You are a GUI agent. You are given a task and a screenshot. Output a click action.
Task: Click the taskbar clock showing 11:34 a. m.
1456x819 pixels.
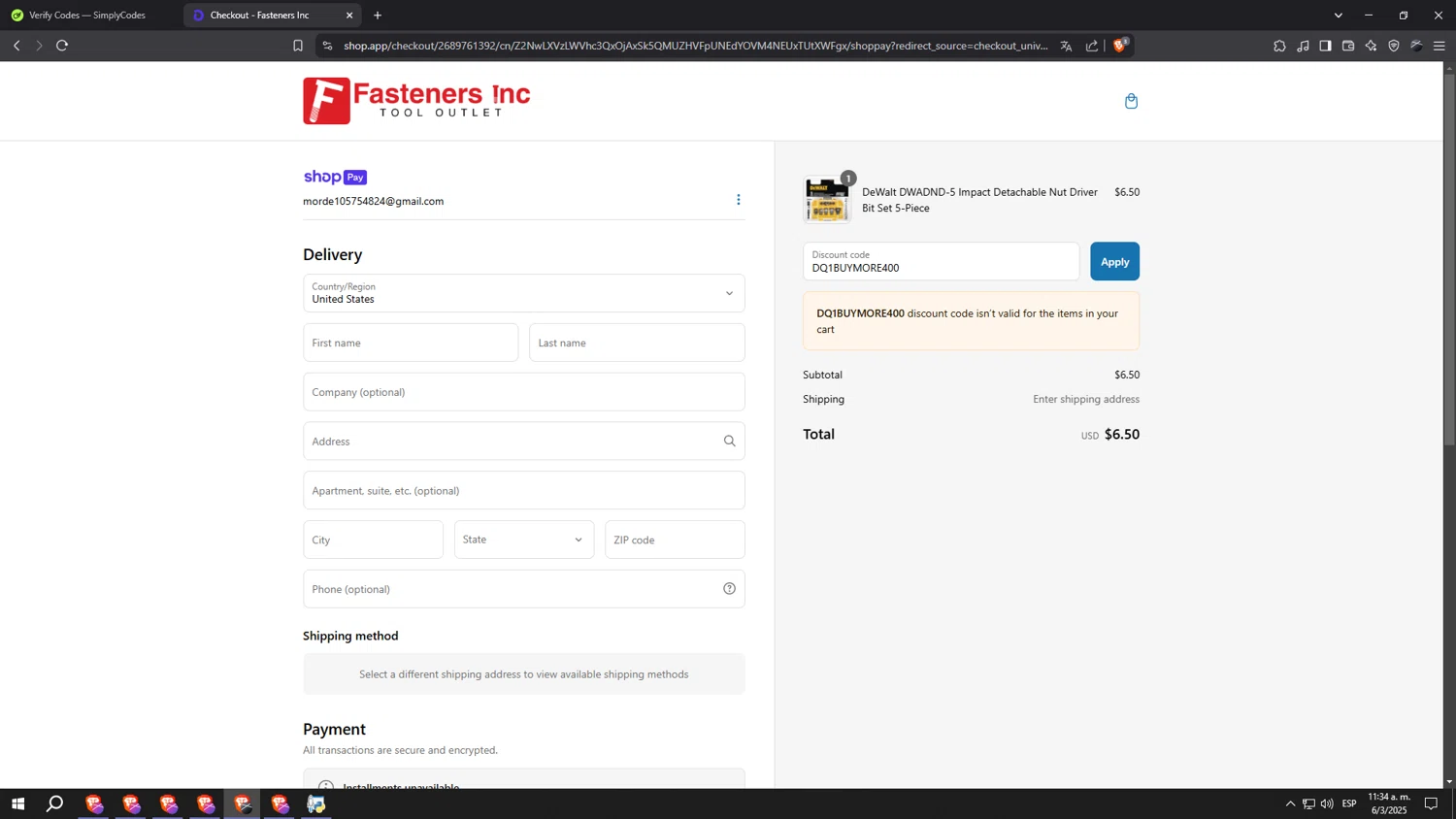click(1388, 803)
